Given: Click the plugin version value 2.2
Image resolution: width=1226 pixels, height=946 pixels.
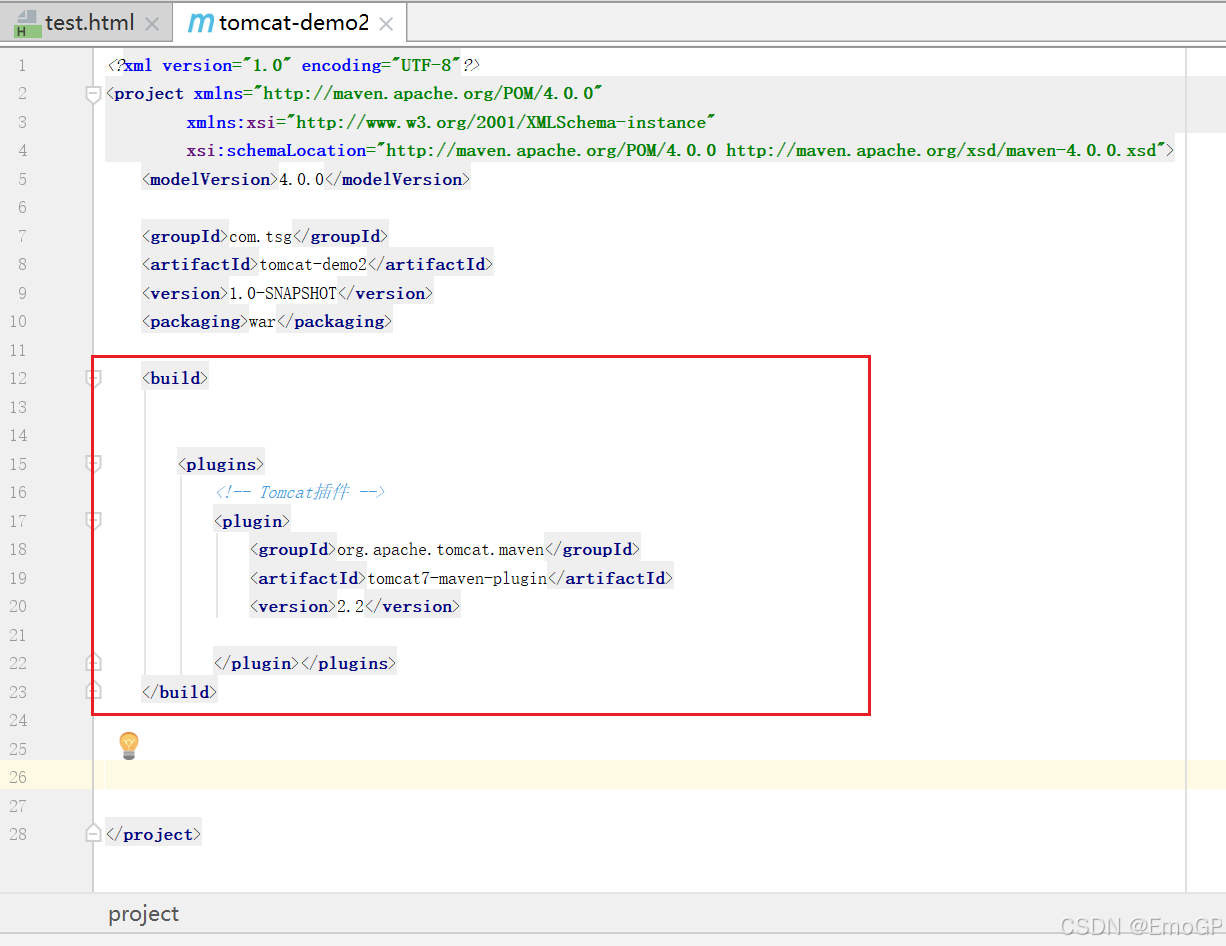Looking at the screenshot, I should click(350, 606).
